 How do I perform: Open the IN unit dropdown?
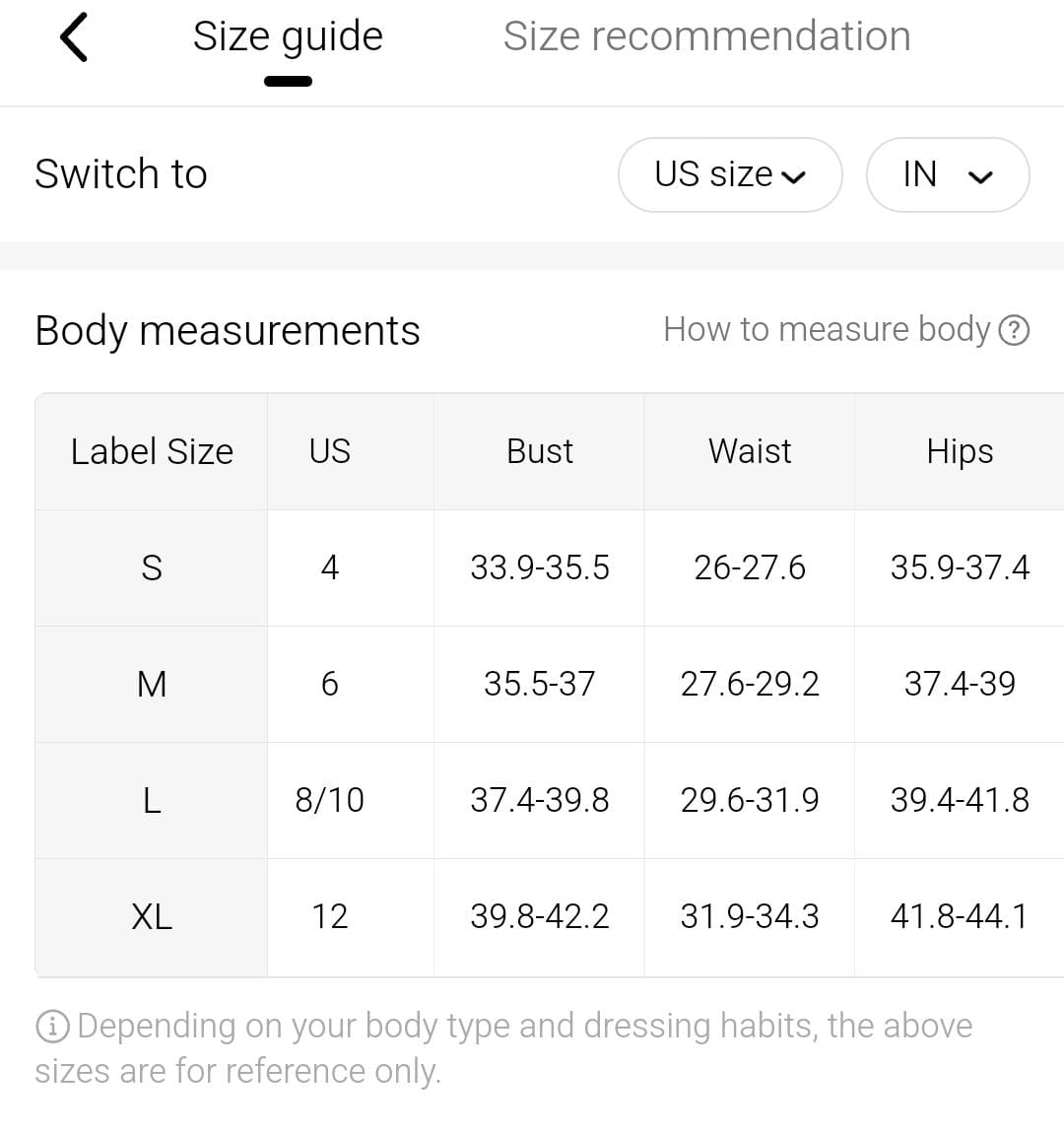click(947, 174)
